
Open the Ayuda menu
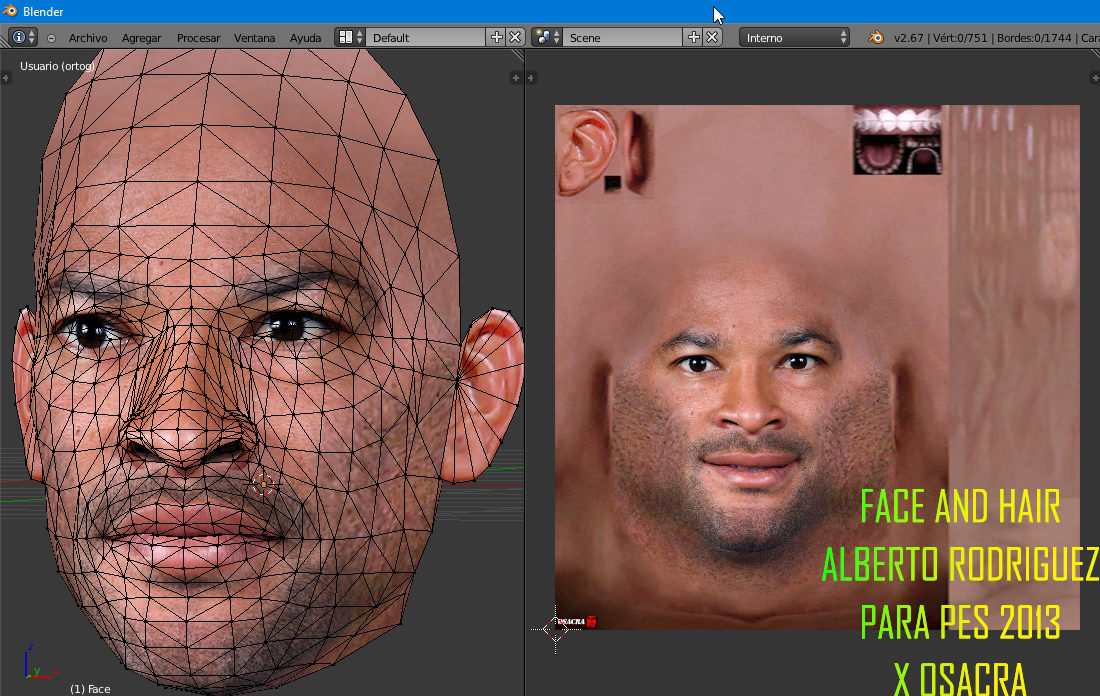[x=305, y=38]
